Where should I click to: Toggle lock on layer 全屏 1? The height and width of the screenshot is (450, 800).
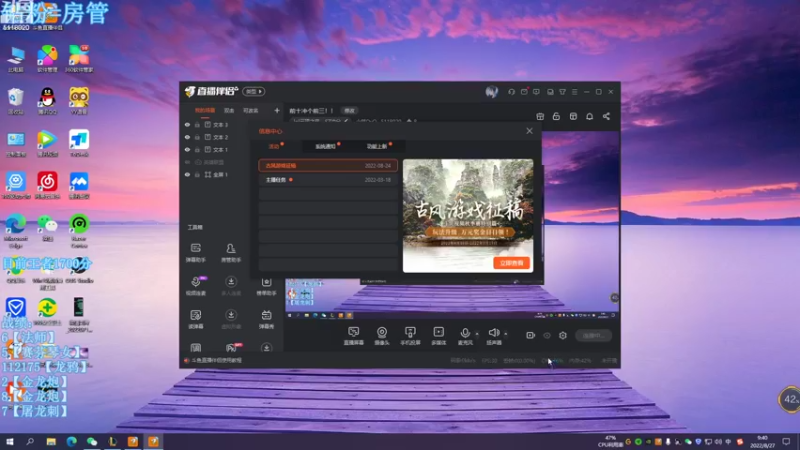pyautogui.click(x=197, y=174)
